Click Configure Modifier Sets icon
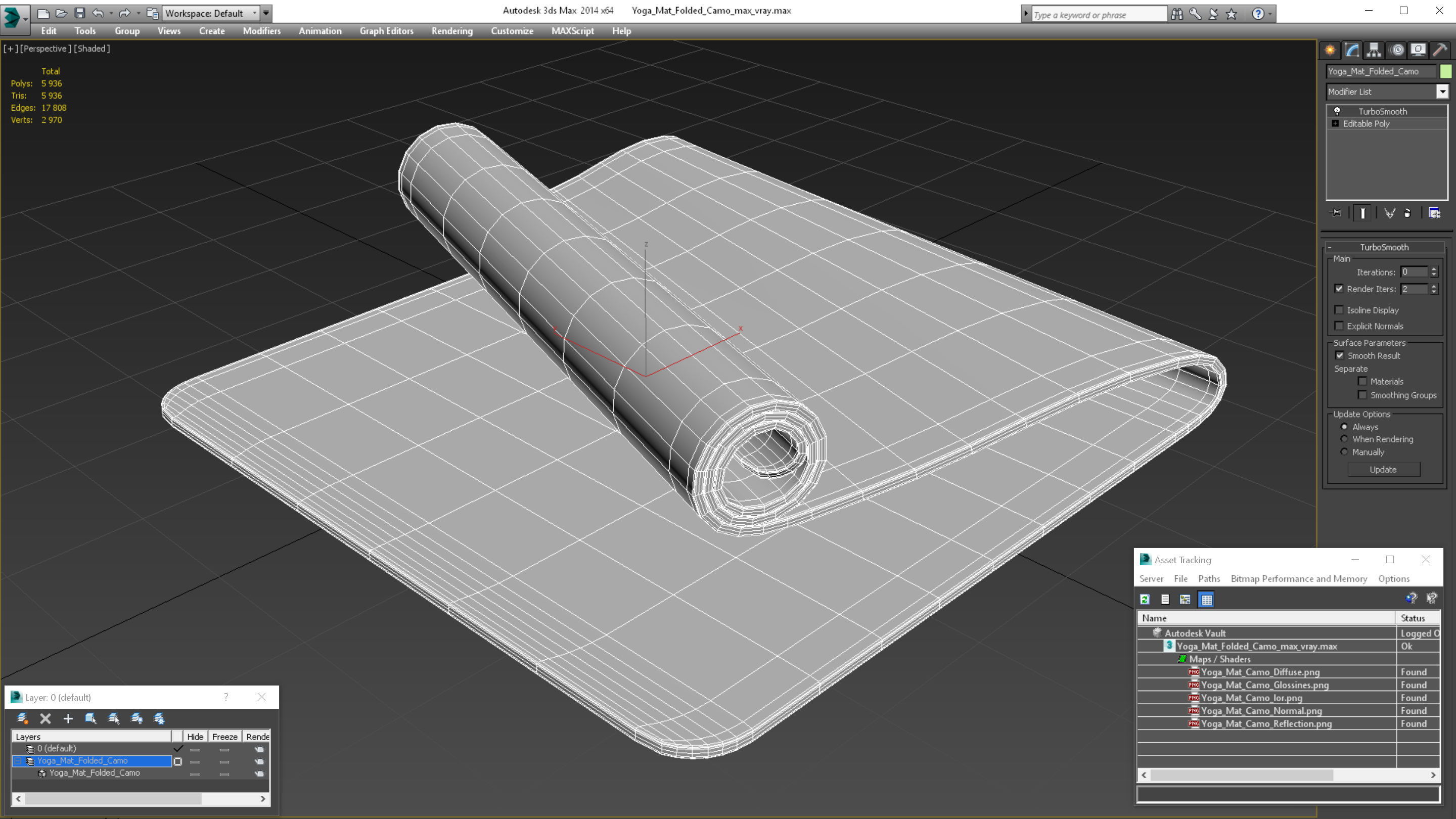Viewport: 1456px width, 819px height. click(x=1435, y=213)
